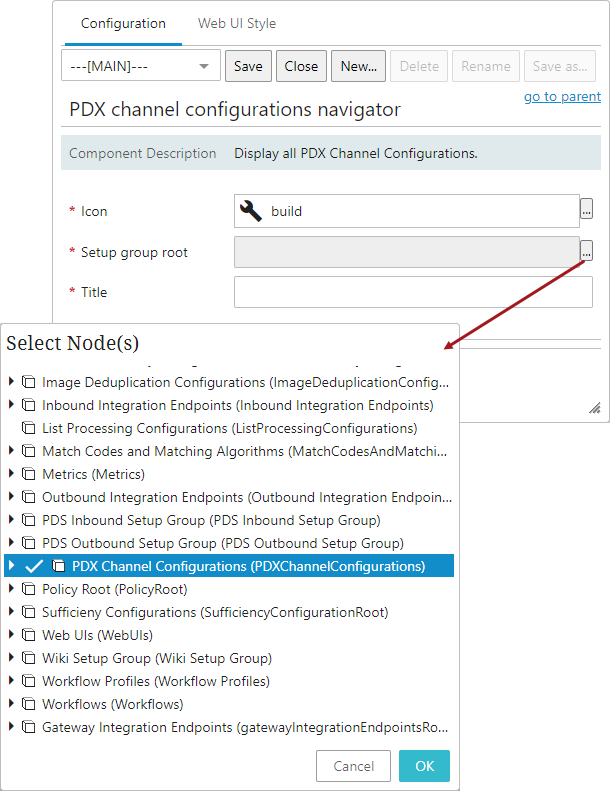Screen dimensions: 610x791
Task: Expand the PDS Inbound Setup Group node
Action: 11,520
